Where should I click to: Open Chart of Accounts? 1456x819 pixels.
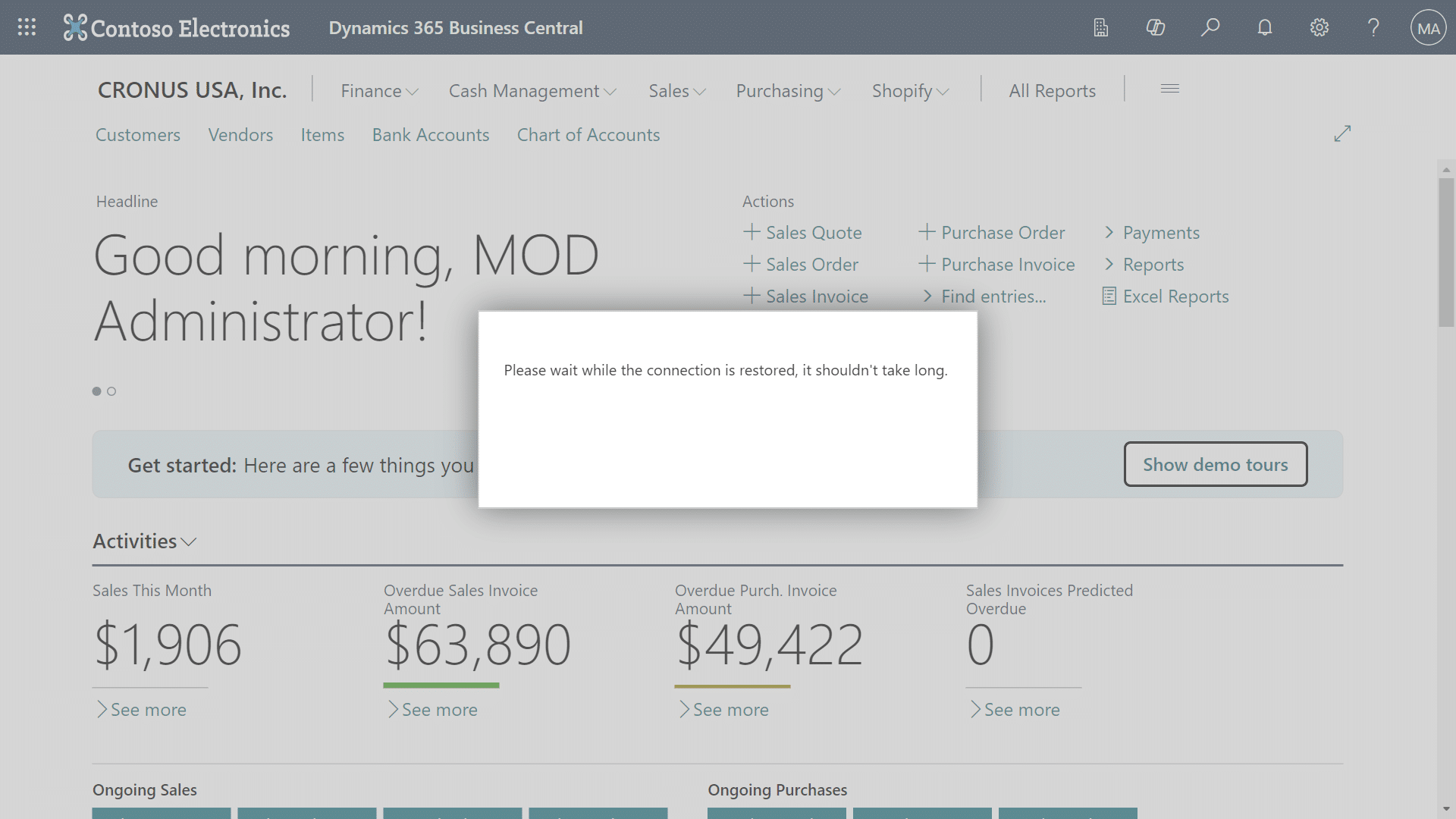[x=588, y=135]
